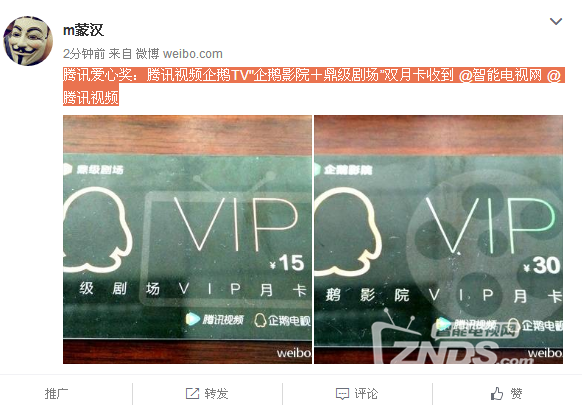582x407 pixels.
Task: Click the 2分钟前 timestamp link
Action: click(84, 54)
